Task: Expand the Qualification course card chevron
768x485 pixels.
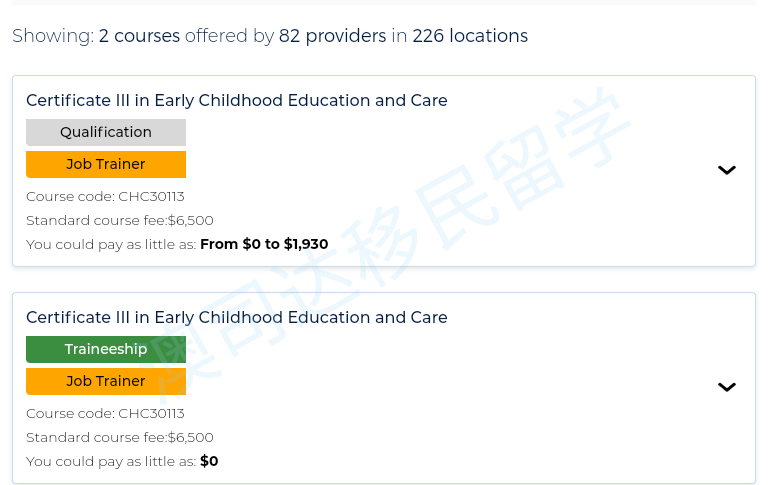Action: [x=727, y=170]
